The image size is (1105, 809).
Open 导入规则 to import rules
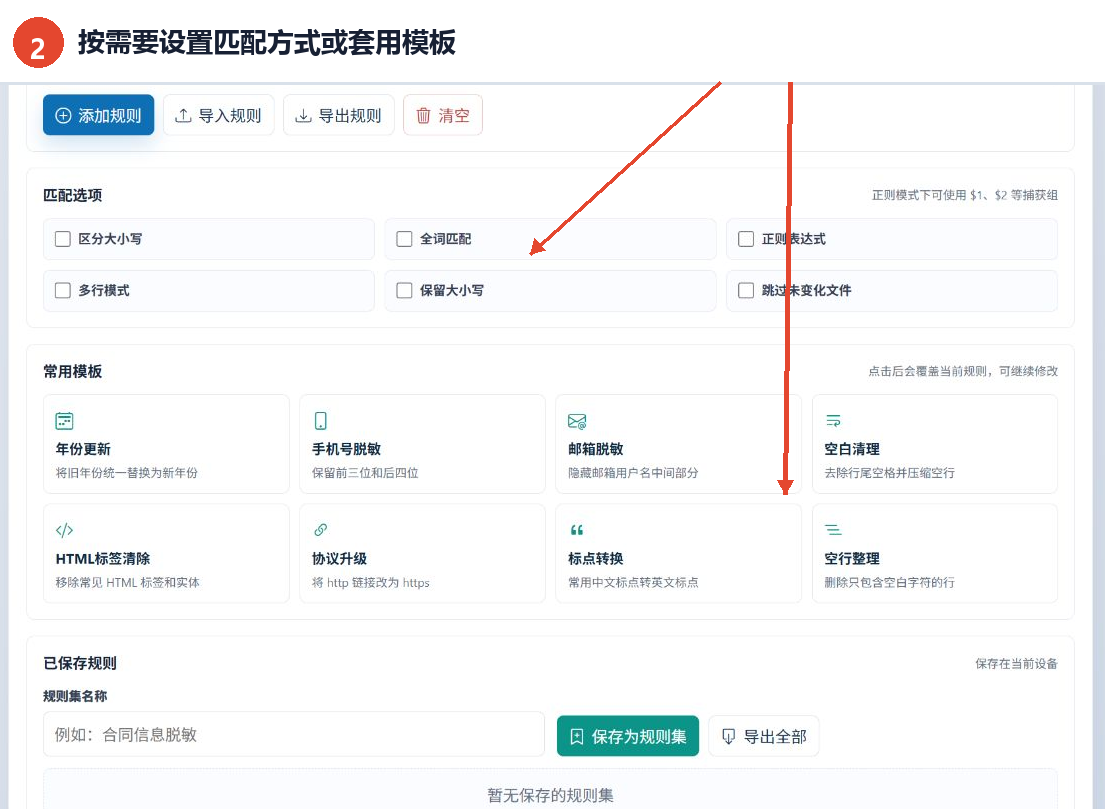click(218, 115)
